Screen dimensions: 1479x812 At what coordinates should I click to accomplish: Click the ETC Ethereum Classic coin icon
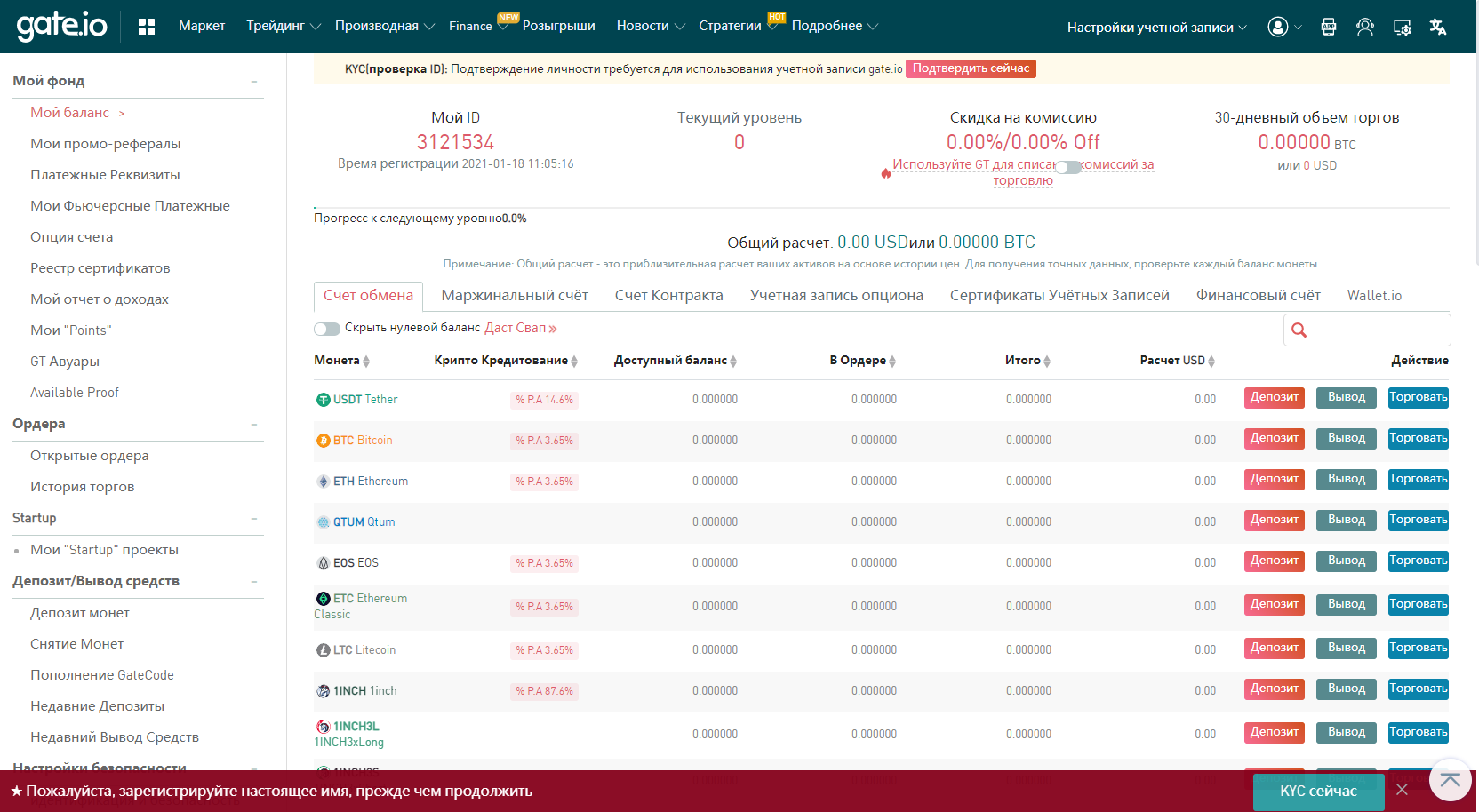pyautogui.click(x=324, y=599)
